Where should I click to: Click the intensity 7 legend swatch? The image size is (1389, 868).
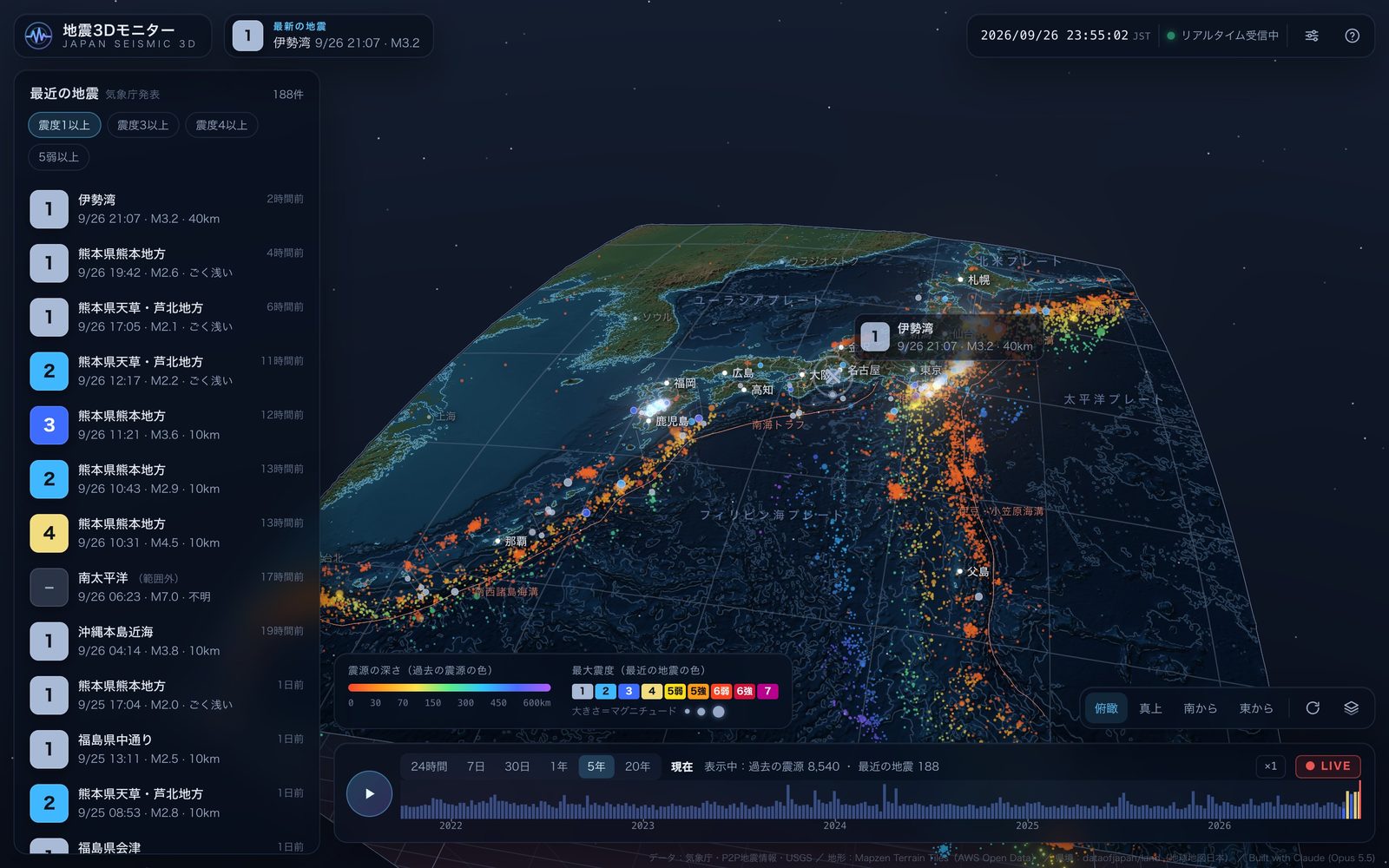point(767,692)
